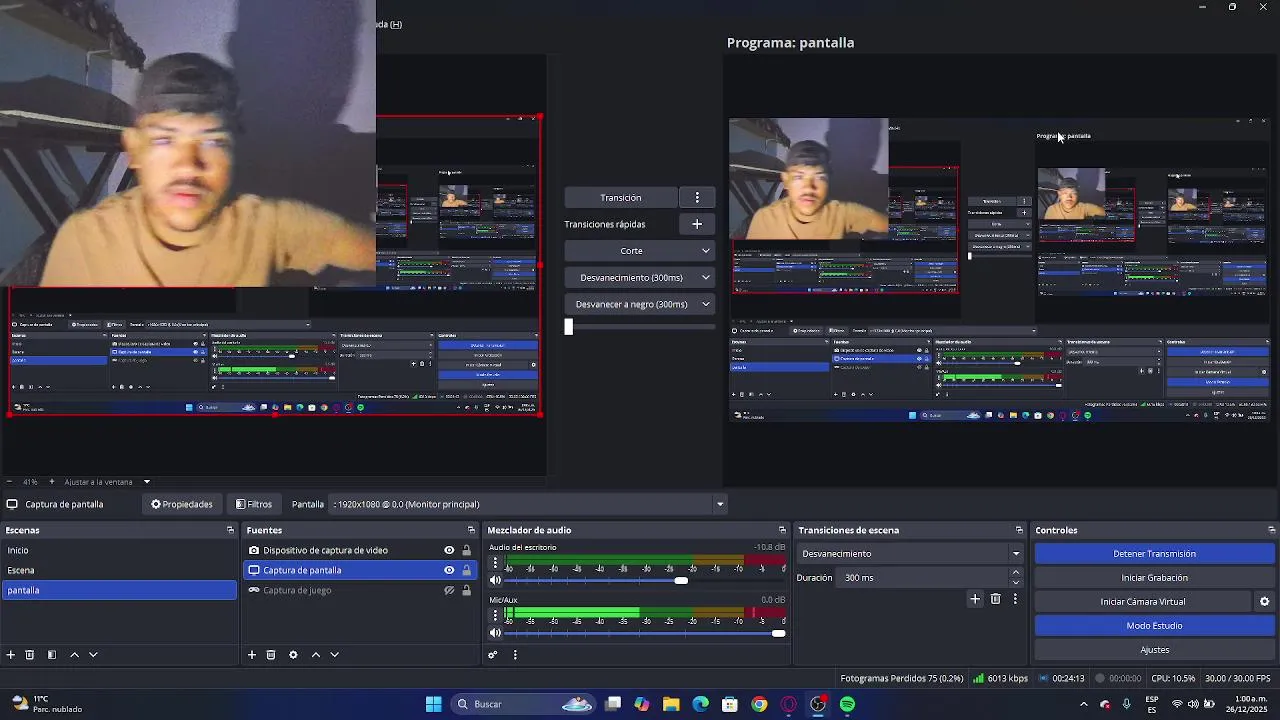
Task: Open Filtros for the selected source
Action: click(x=254, y=504)
